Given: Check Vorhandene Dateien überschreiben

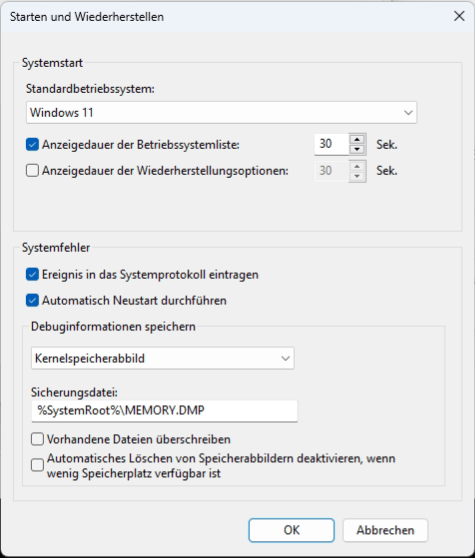Looking at the screenshot, I should coord(37,439).
